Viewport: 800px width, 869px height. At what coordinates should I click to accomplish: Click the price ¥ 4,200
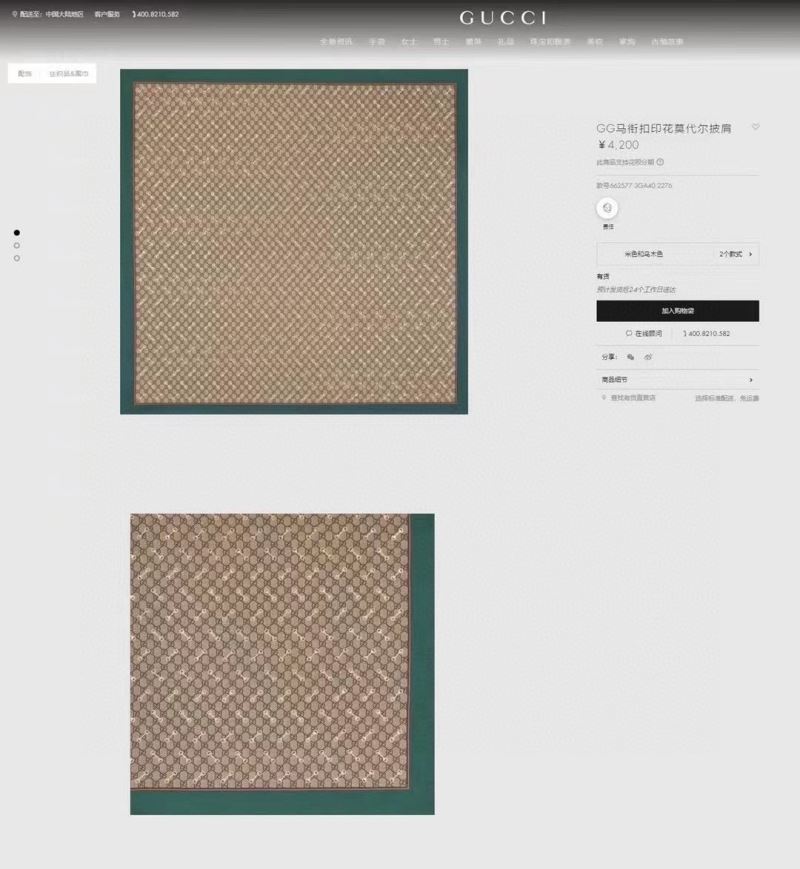[x=618, y=145]
